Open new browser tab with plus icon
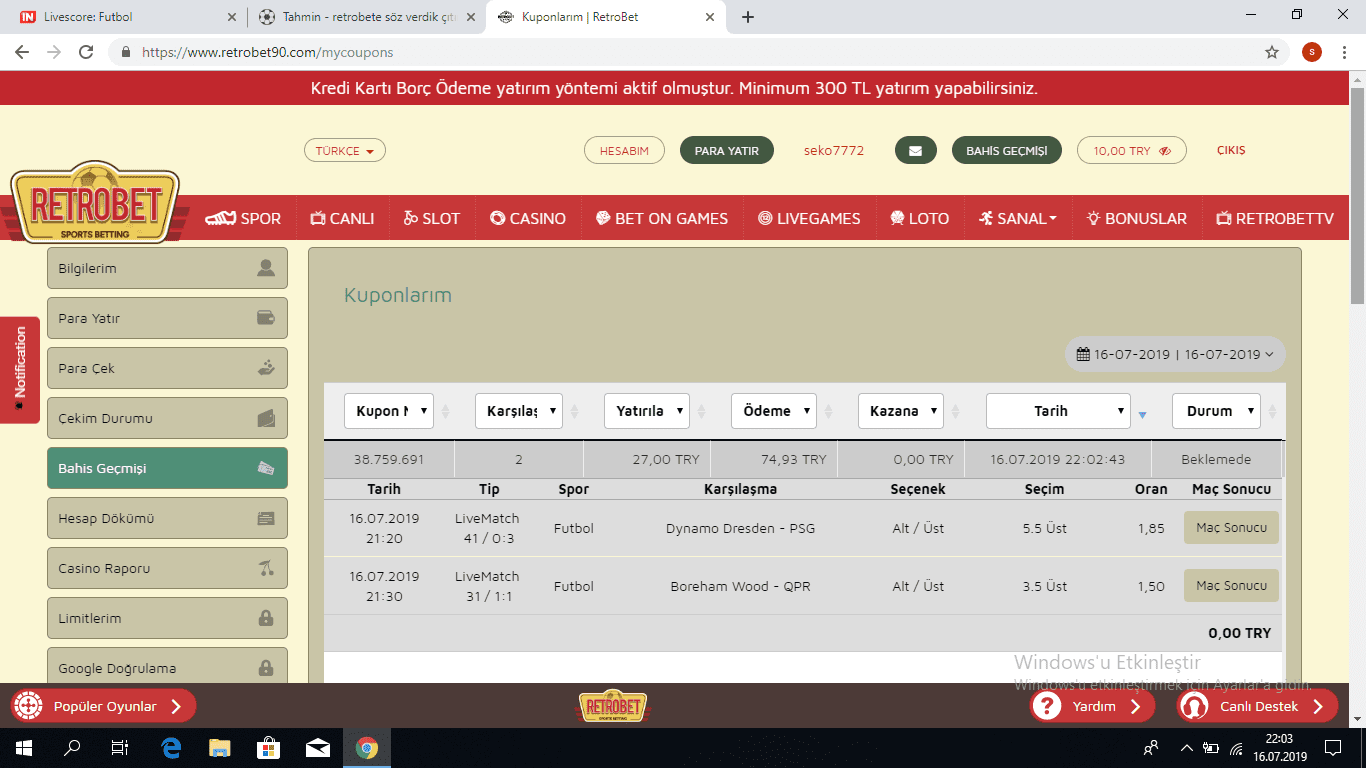The height and width of the screenshot is (768, 1366). click(748, 17)
